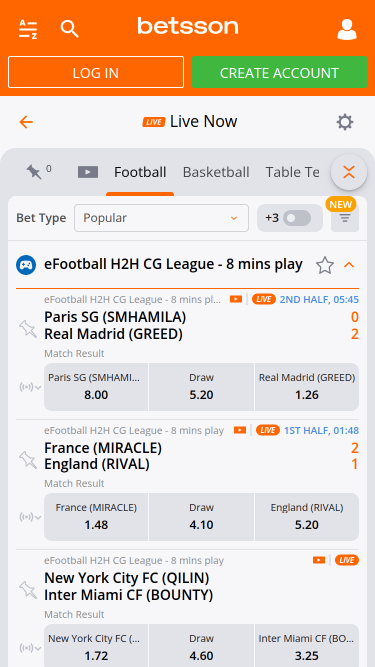This screenshot has height=667, width=375.
Task: Expand live tracker for New York City match
Action: coord(30,648)
